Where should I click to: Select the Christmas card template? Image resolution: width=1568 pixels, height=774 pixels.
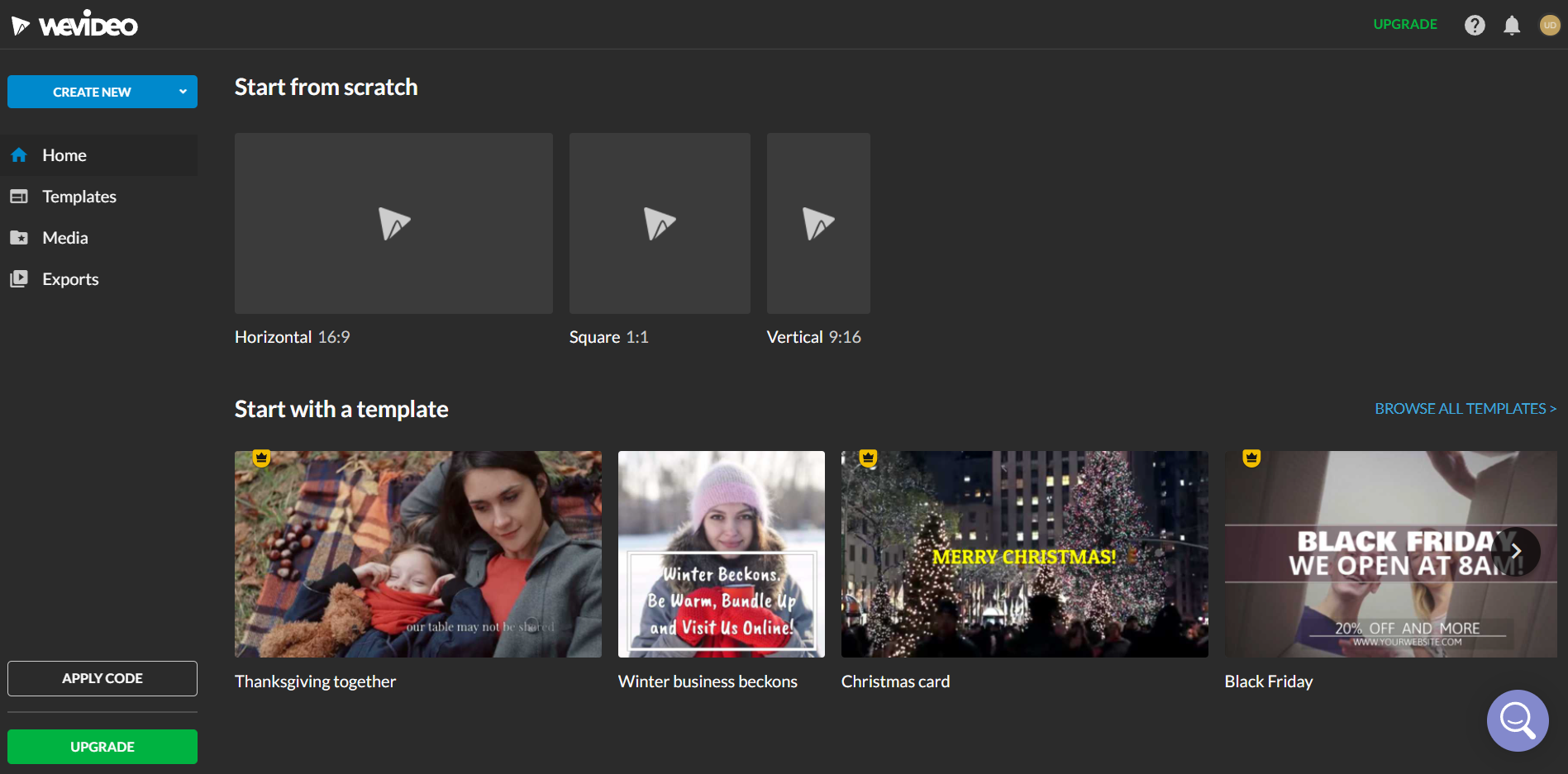(1024, 554)
